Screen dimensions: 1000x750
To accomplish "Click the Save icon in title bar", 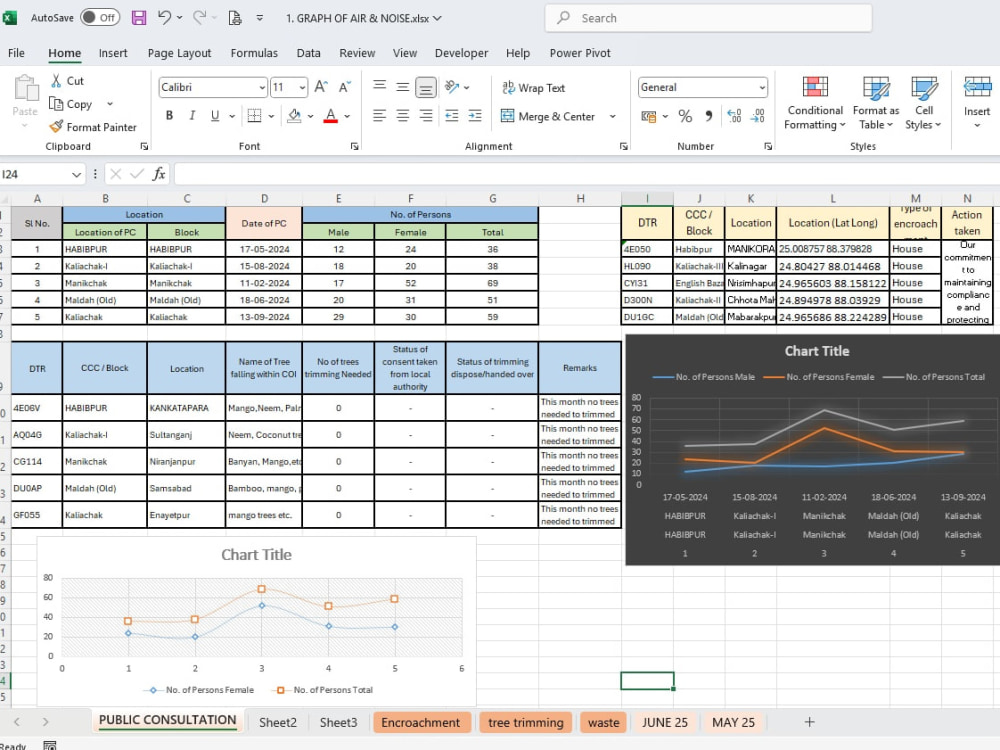I will click(x=139, y=18).
